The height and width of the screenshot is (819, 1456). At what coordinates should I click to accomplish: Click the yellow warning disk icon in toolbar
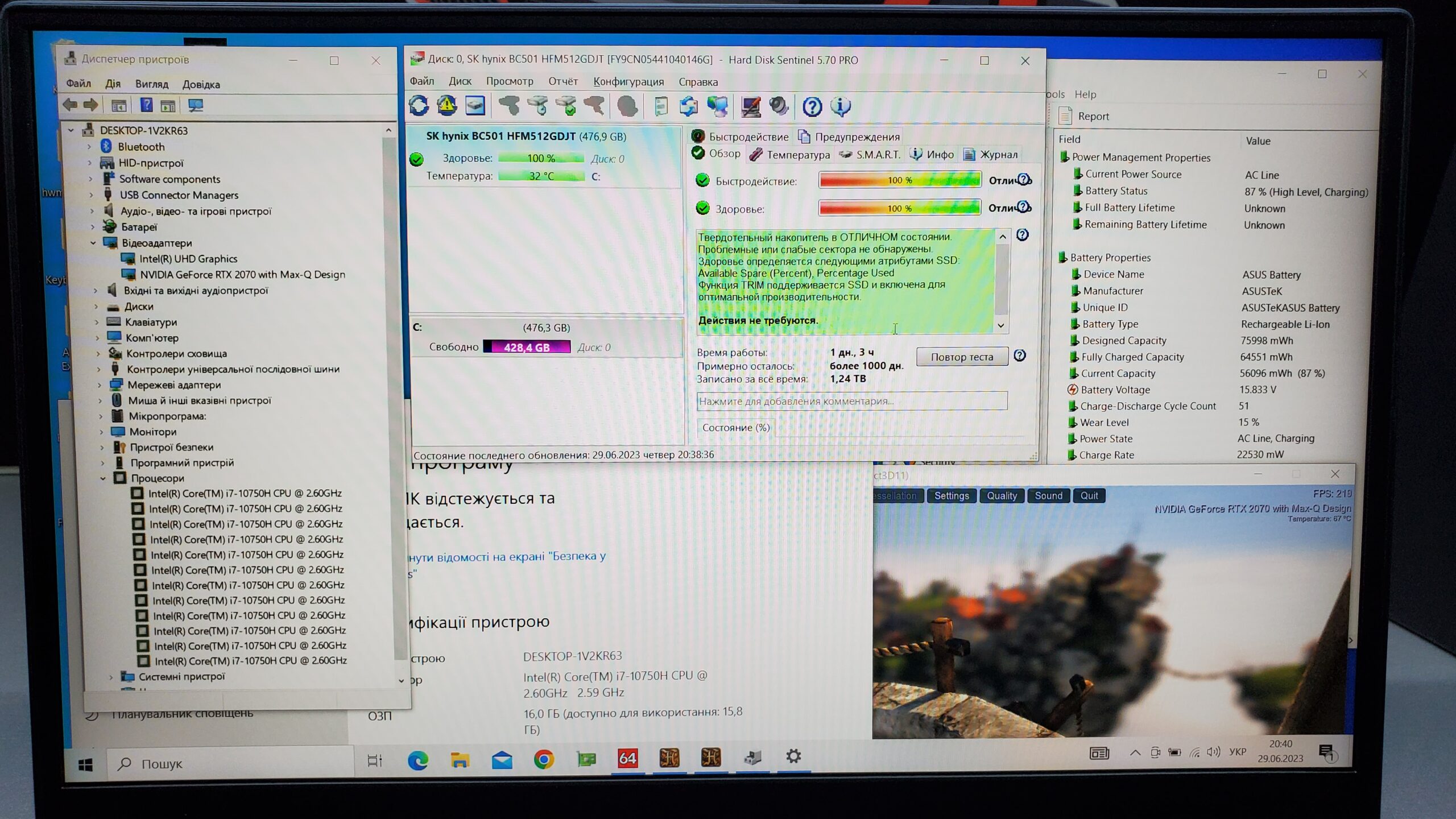pos(447,106)
